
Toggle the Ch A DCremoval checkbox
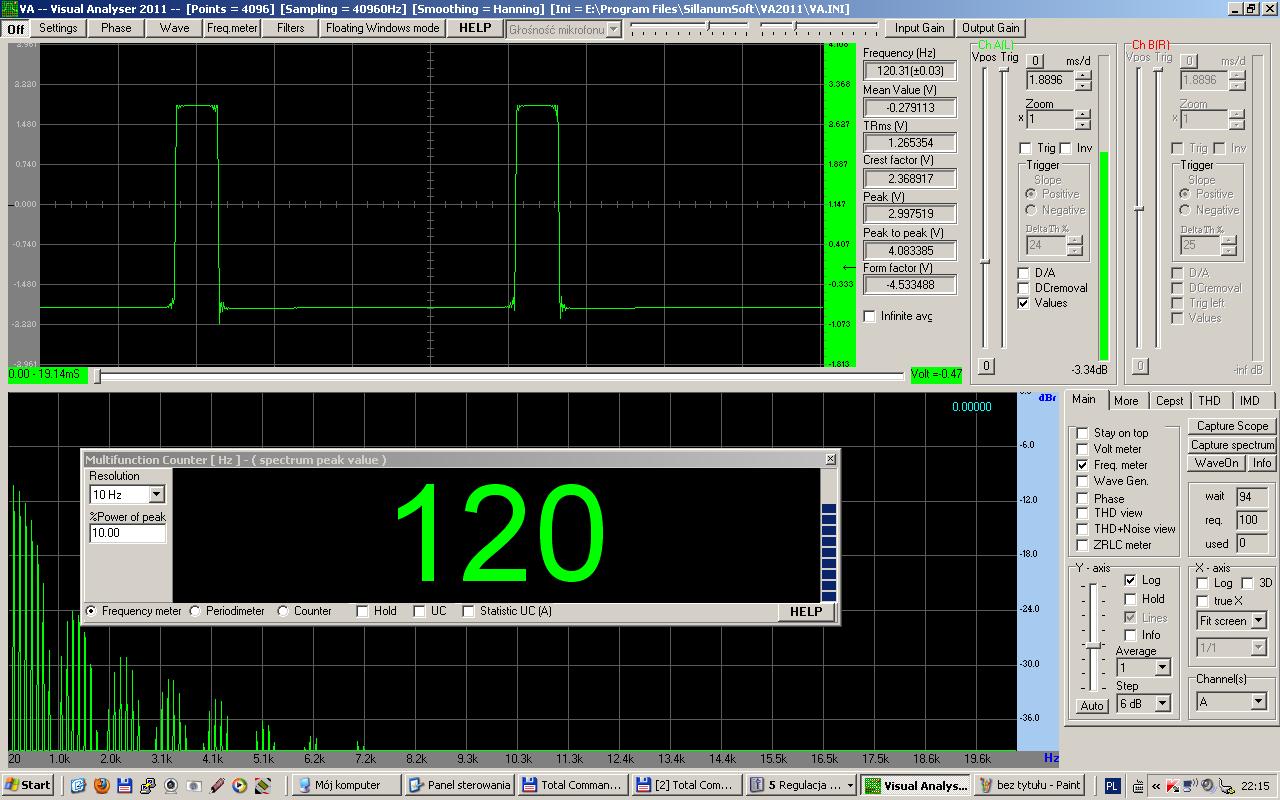(x=1023, y=288)
